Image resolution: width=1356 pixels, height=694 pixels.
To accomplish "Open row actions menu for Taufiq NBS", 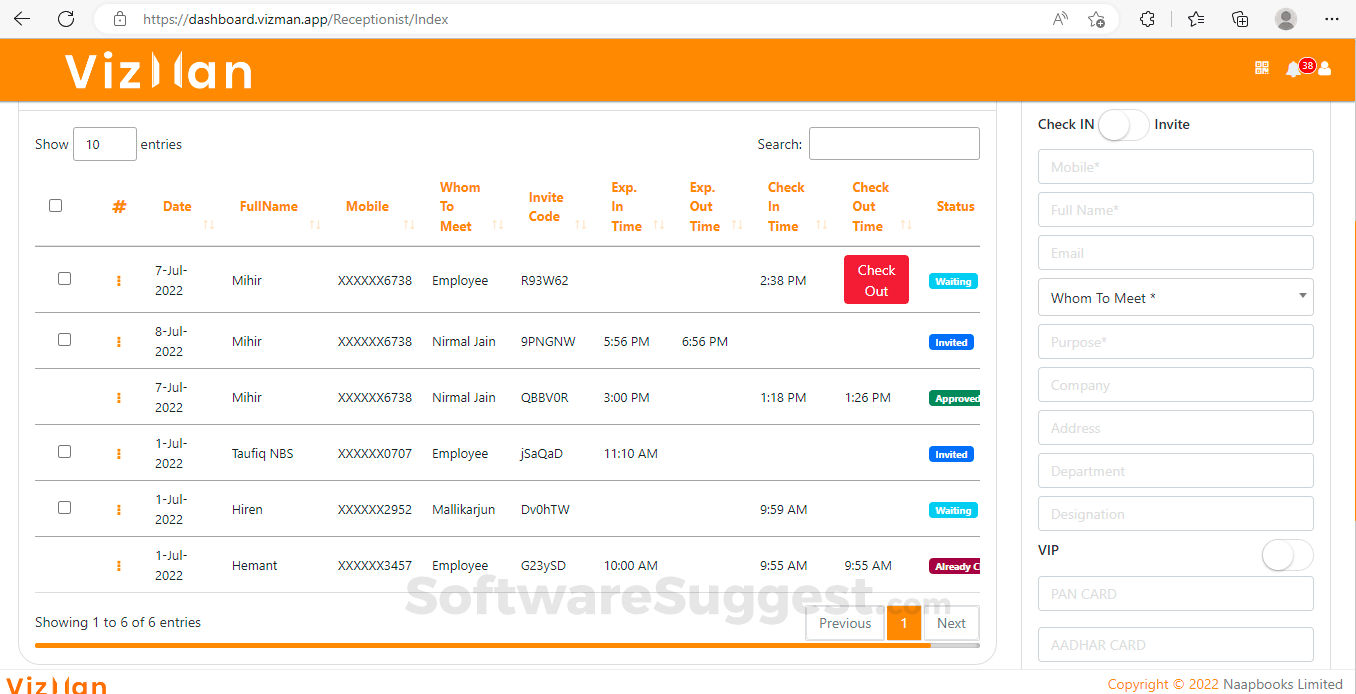I will pos(119,454).
